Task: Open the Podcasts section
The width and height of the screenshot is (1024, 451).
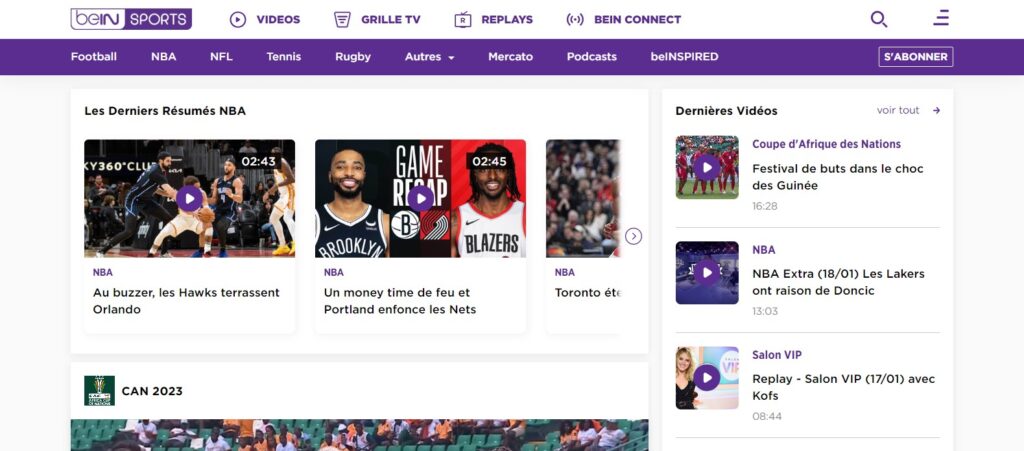Action: (592, 57)
